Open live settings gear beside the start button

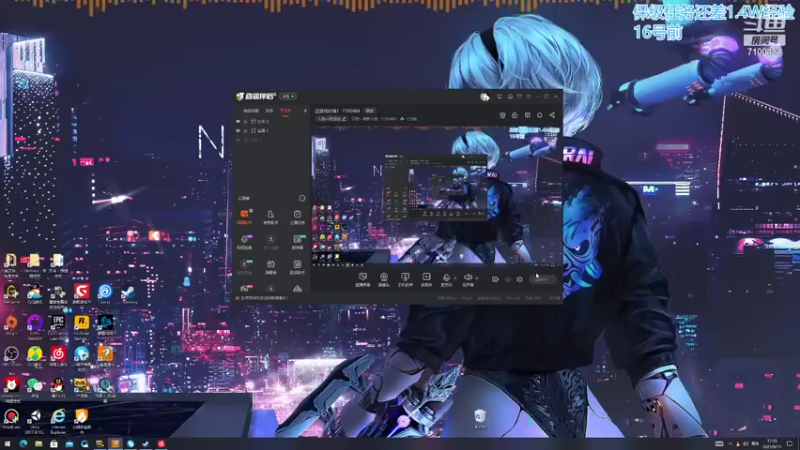pyautogui.click(x=519, y=280)
